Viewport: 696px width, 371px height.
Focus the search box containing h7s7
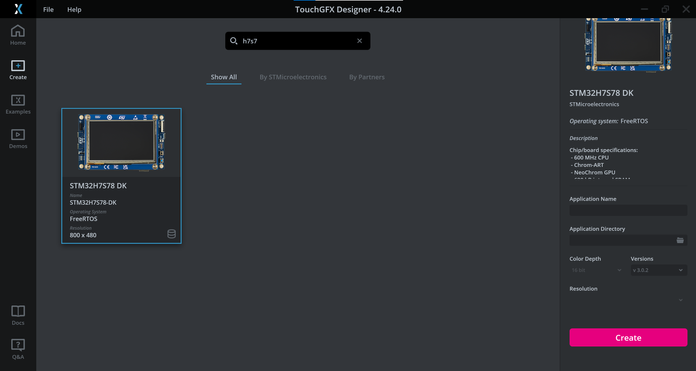(297, 41)
